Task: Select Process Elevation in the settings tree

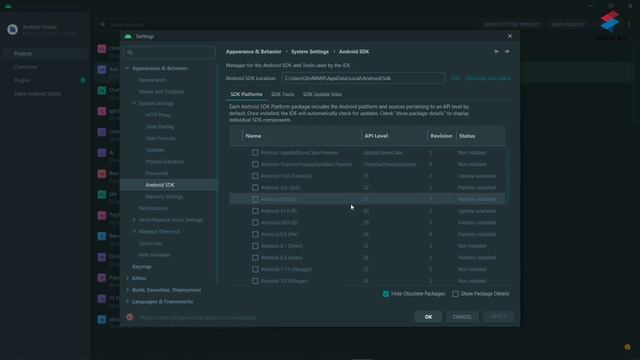Action: click(x=164, y=162)
